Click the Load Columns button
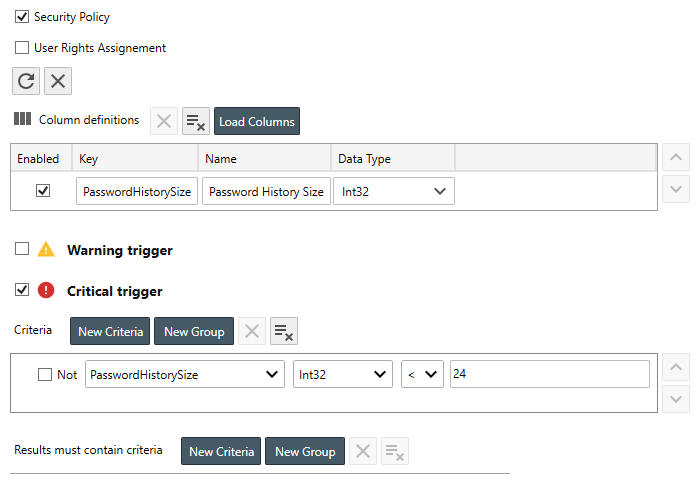The image size is (700, 484). coord(257,121)
